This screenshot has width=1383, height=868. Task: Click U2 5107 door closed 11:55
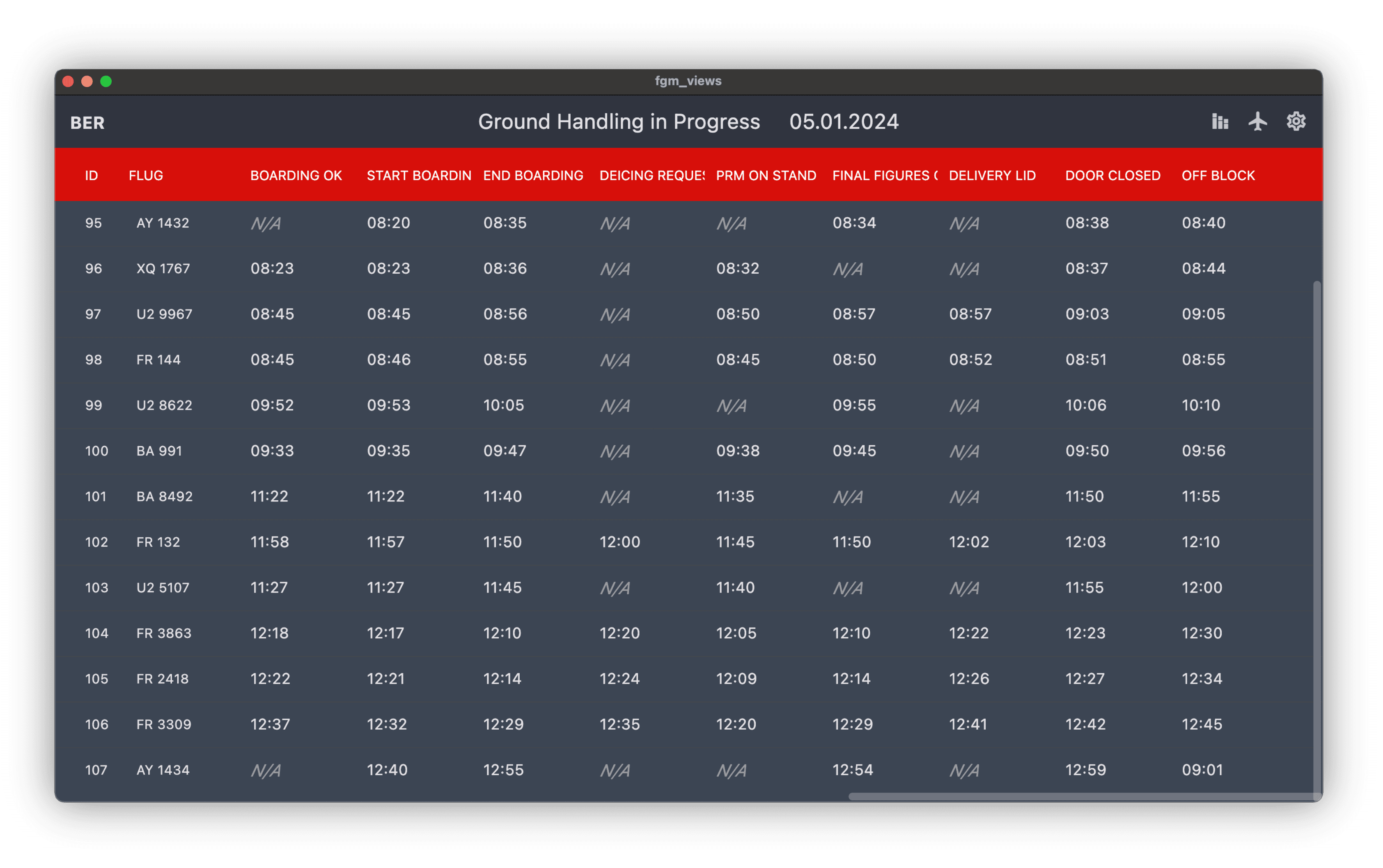pos(1085,588)
